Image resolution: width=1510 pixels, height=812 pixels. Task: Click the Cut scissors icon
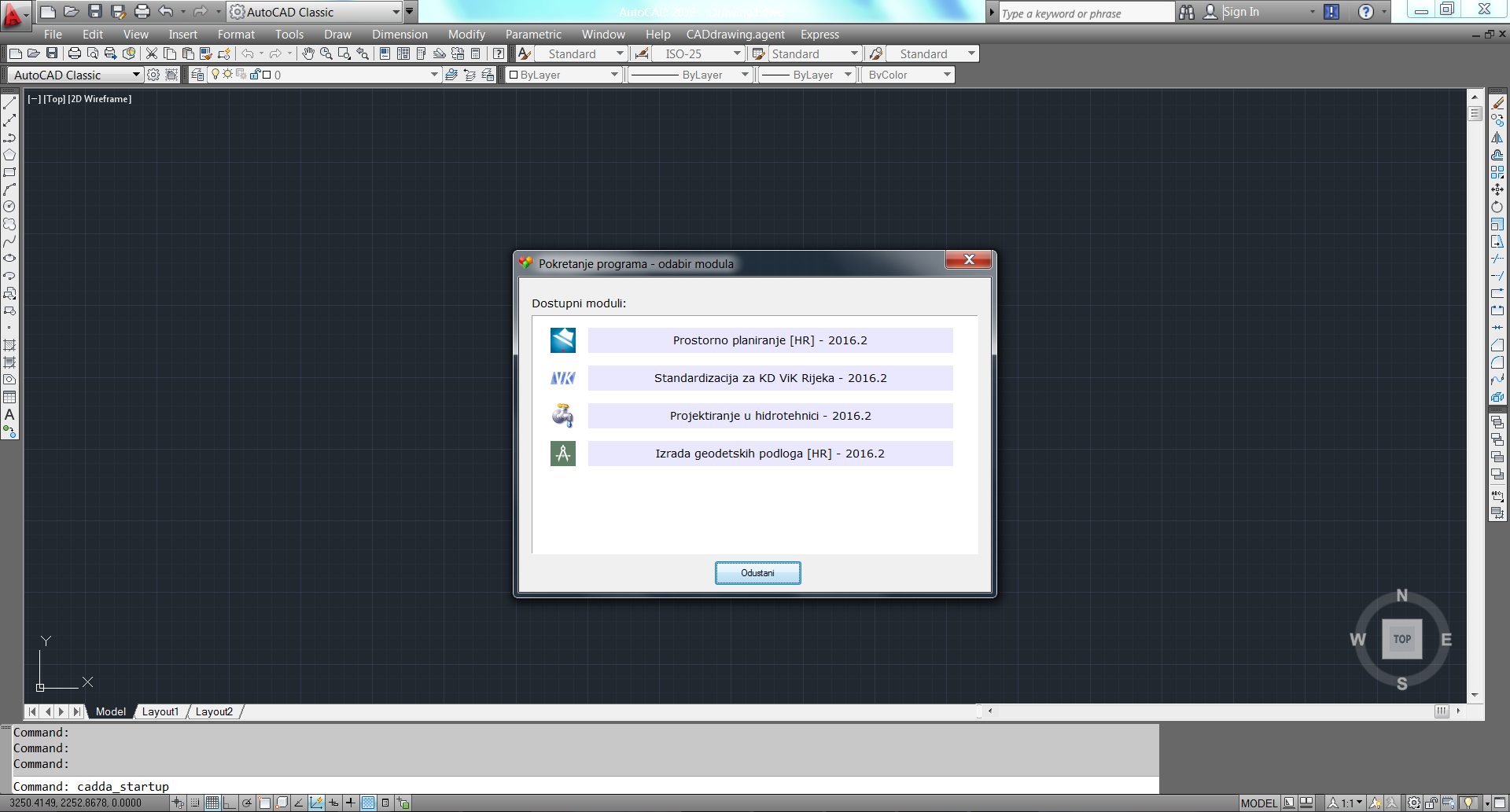(152, 53)
